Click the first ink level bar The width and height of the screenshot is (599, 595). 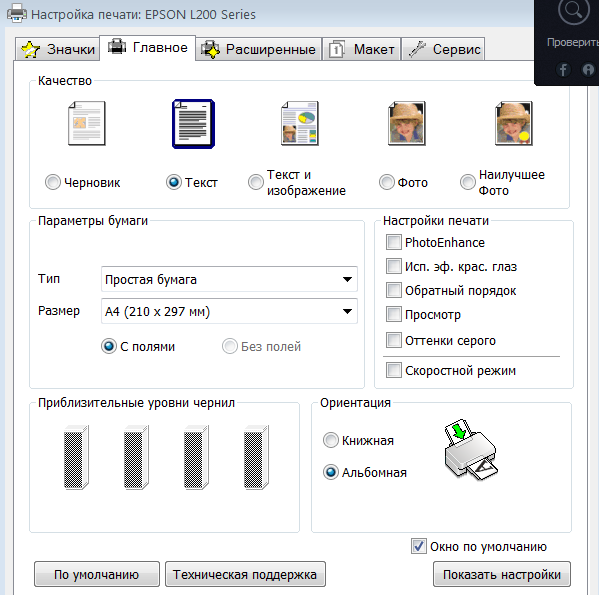click(76, 457)
